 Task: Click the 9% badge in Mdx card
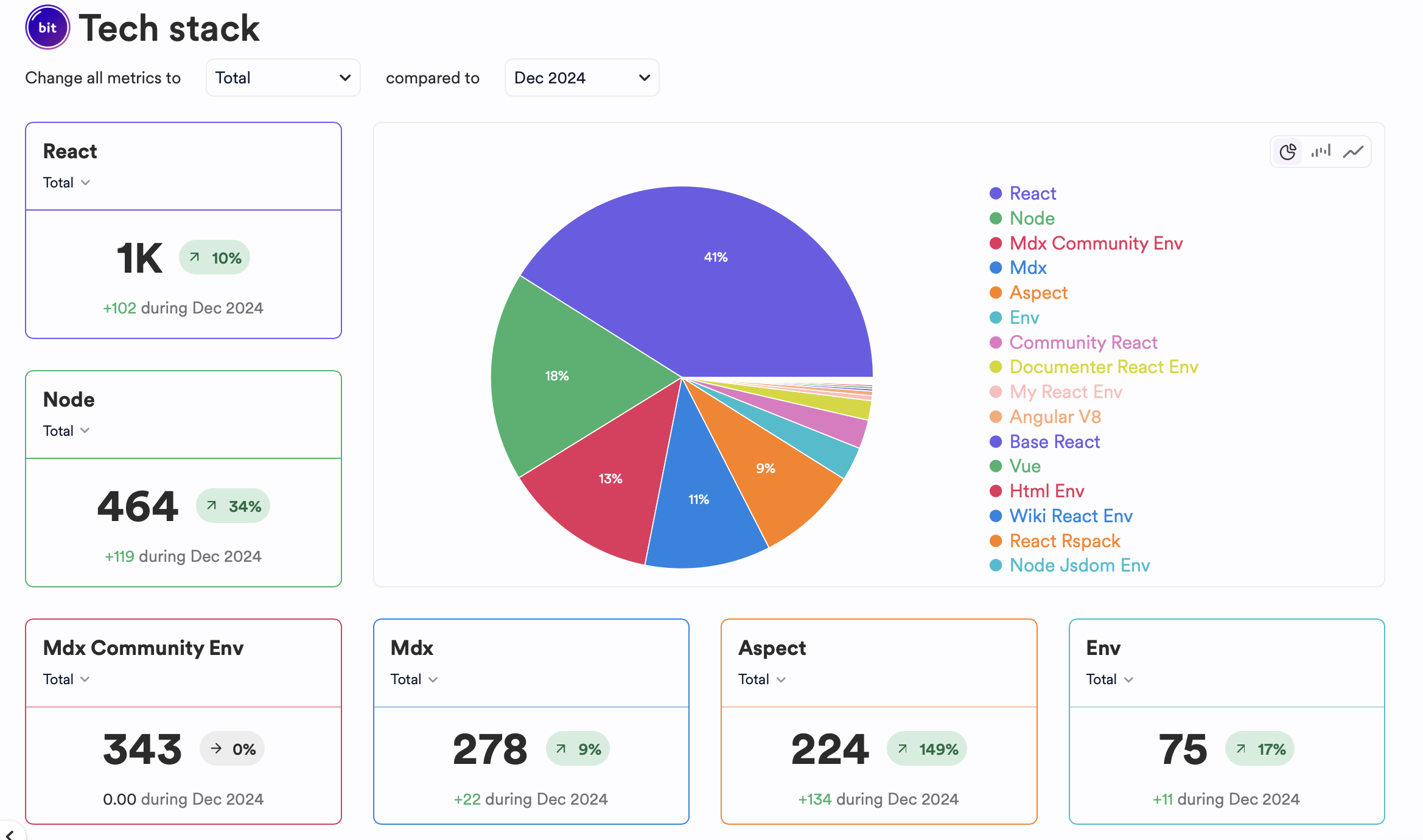(578, 749)
